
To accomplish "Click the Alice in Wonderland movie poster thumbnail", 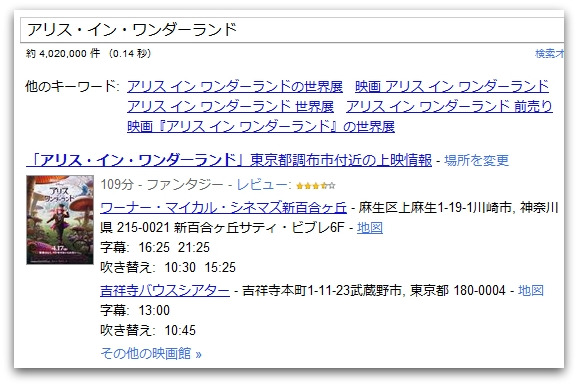I will 60,220.
